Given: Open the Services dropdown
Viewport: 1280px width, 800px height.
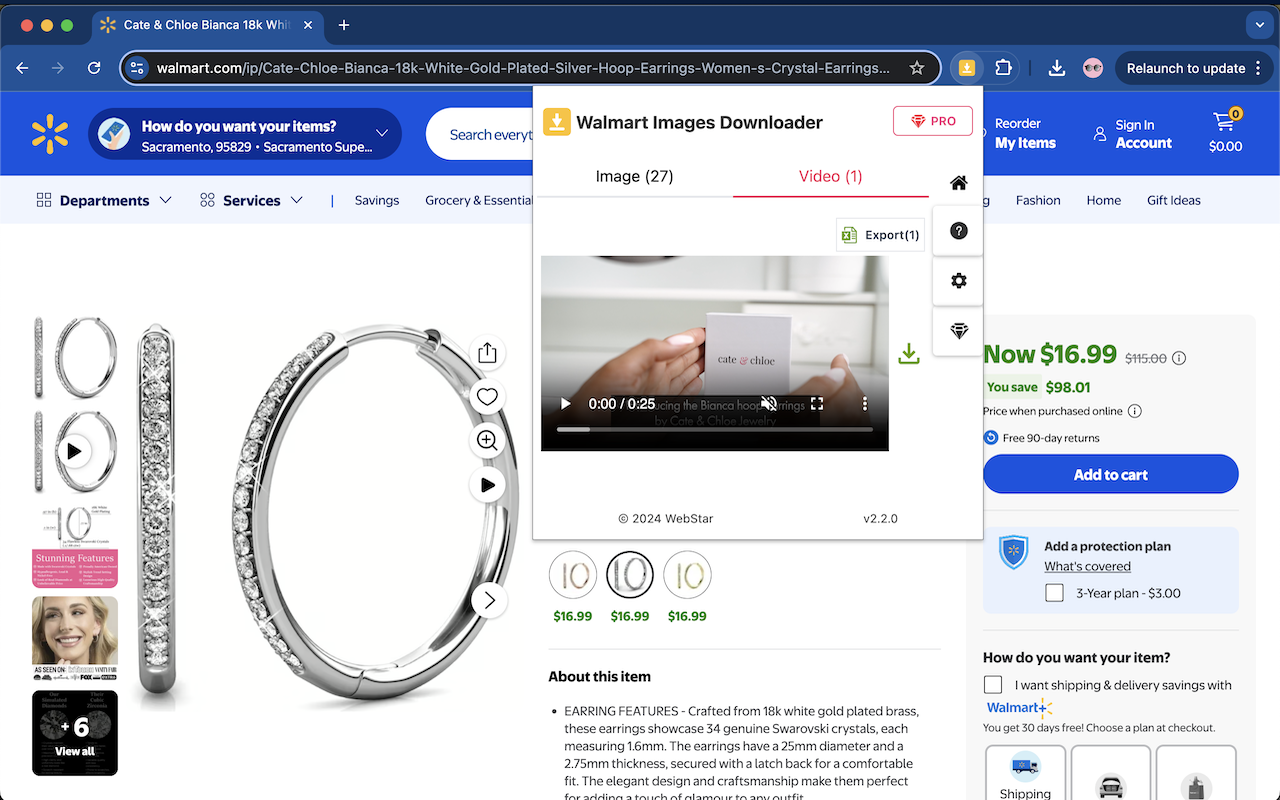Looking at the screenshot, I should pyautogui.click(x=251, y=200).
